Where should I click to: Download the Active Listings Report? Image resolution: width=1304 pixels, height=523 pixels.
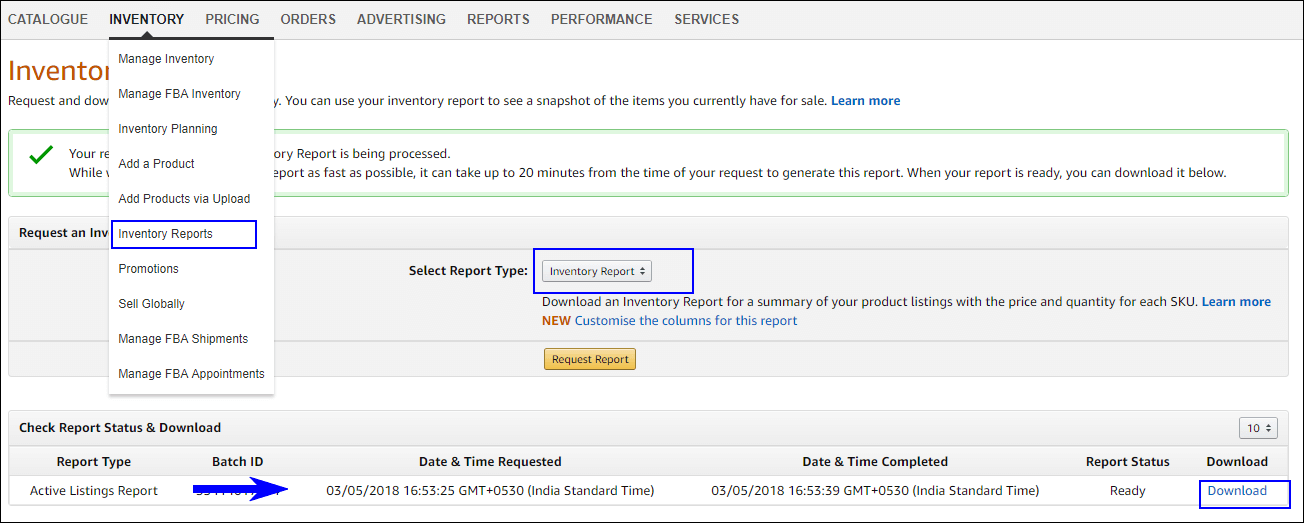1237,491
